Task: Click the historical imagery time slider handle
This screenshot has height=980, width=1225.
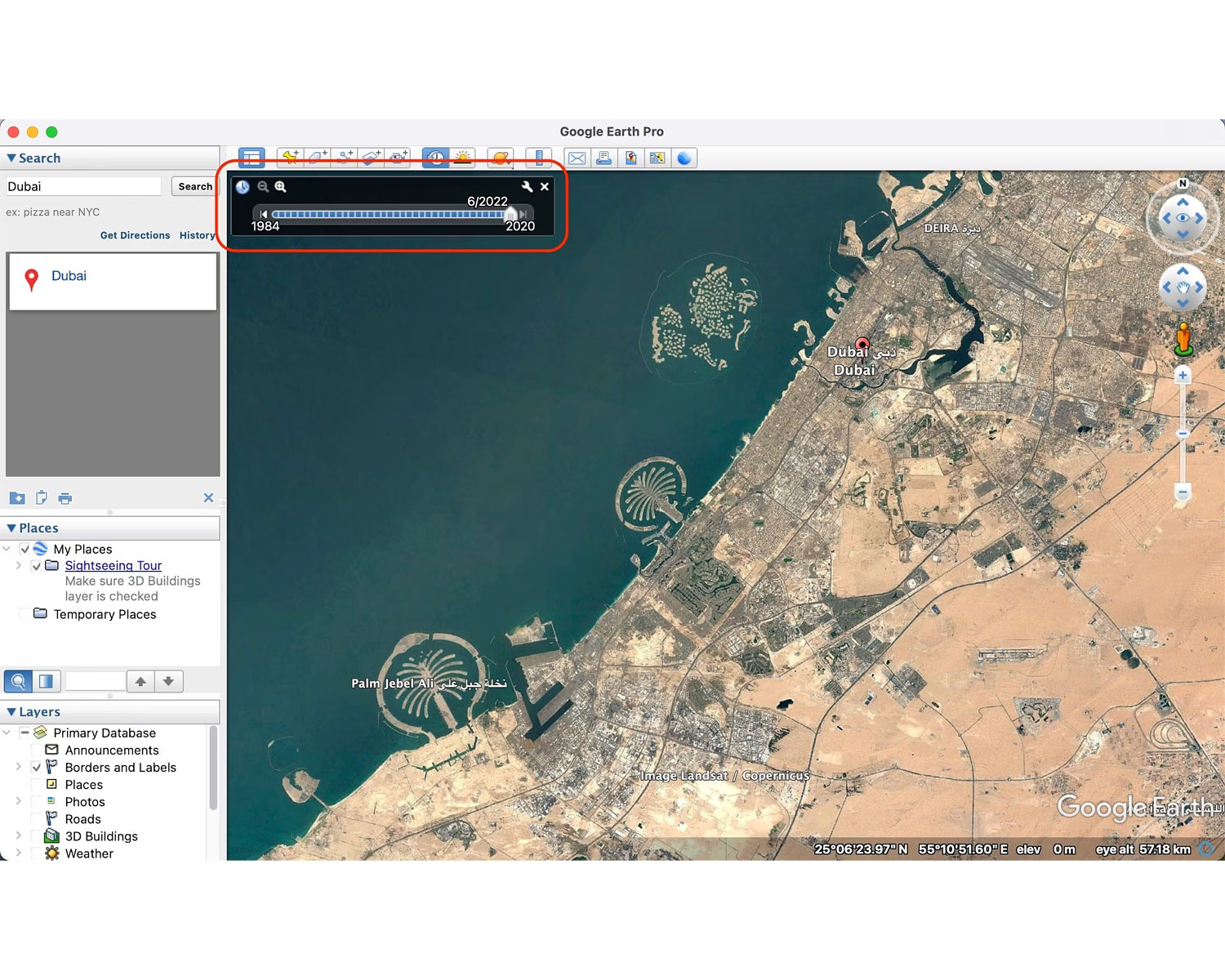Action: [510, 215]
